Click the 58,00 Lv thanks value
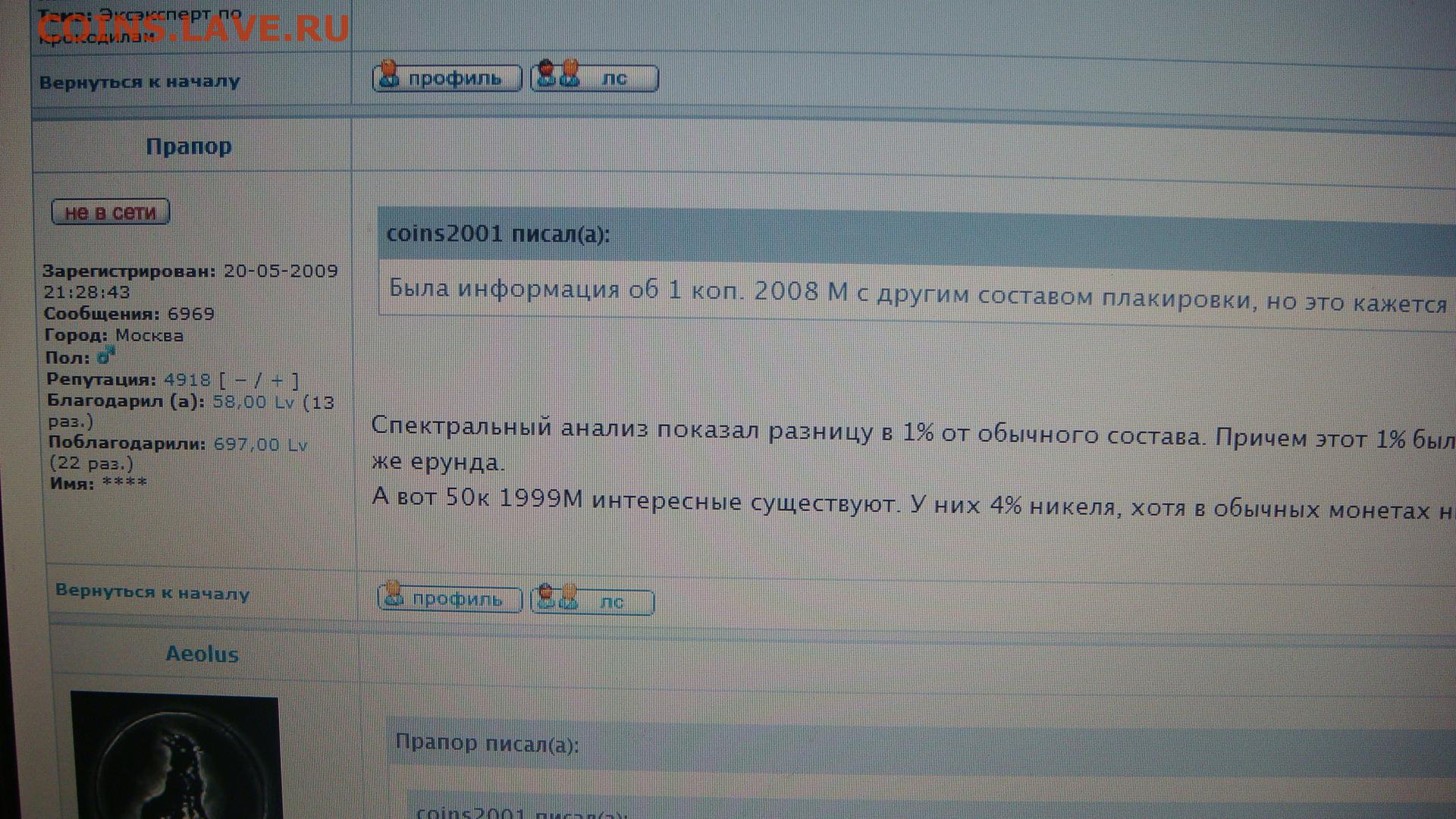This screenshot has width=1456, height=819. (x=253, y=402)
